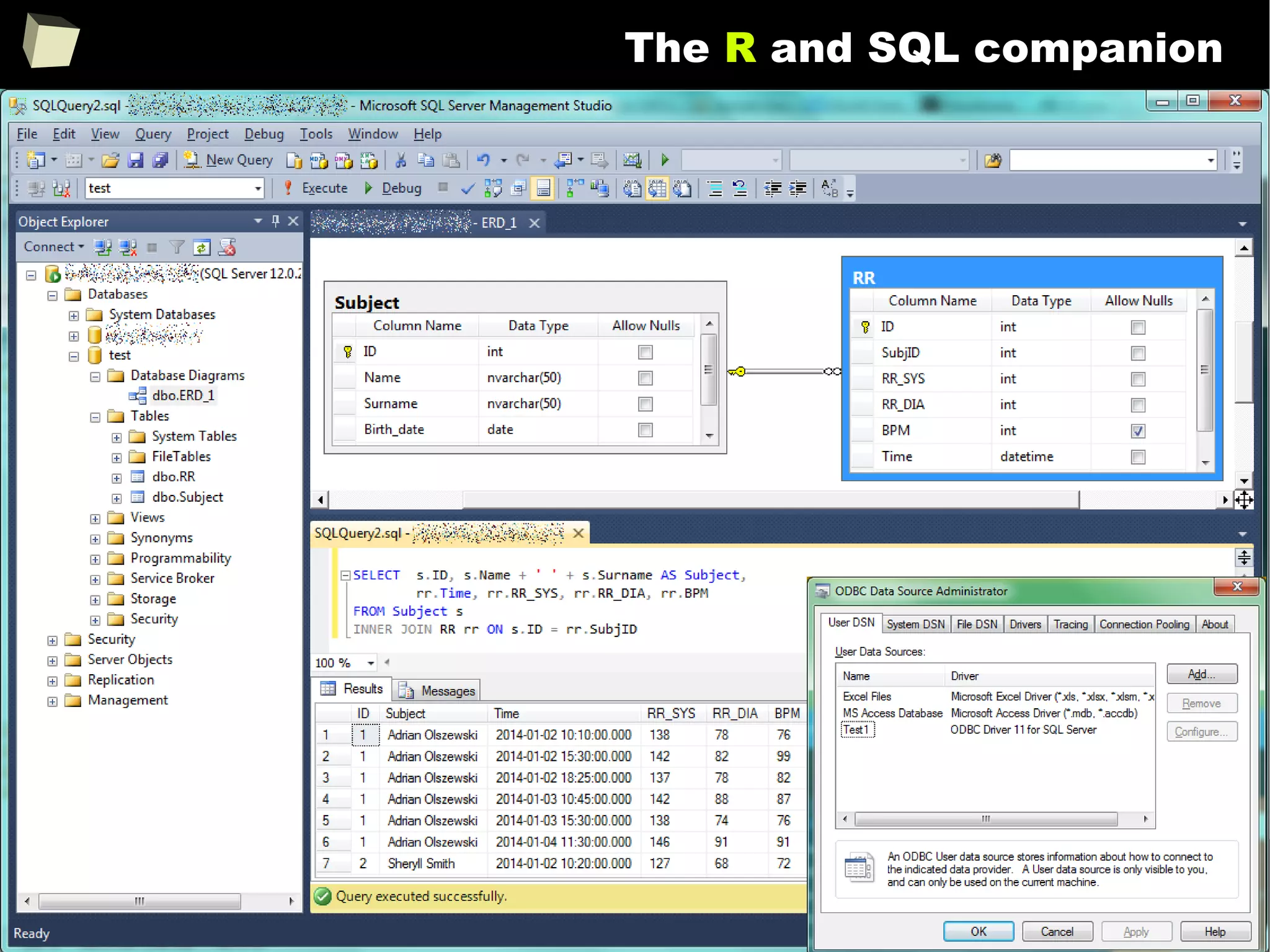Viewport: 1270px width, 952px height.
Task: Click the Cut scissors icon
Action: point(401,161)
